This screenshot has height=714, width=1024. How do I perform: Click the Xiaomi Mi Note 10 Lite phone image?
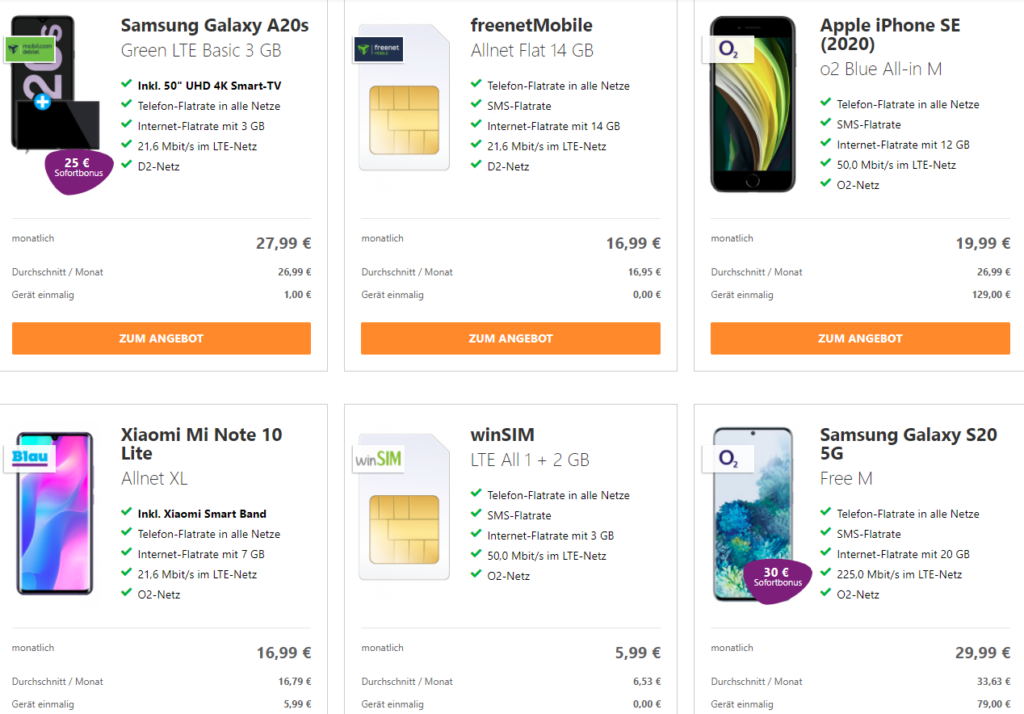coord(55,513)
